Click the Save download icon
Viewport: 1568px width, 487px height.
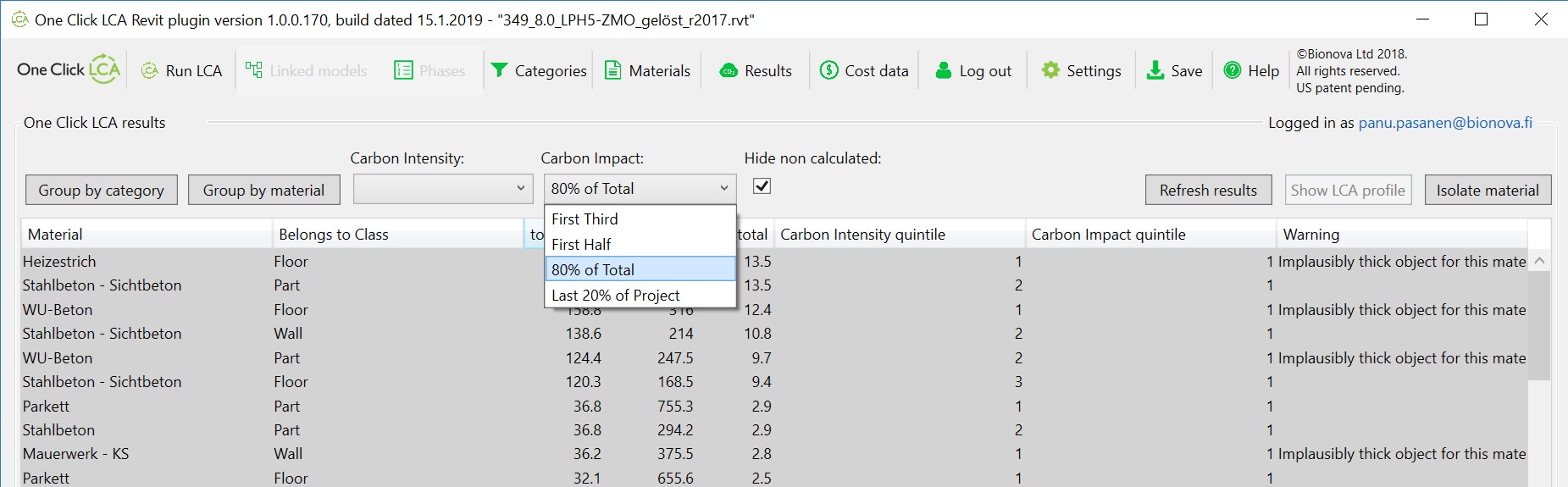(1155, 70)
